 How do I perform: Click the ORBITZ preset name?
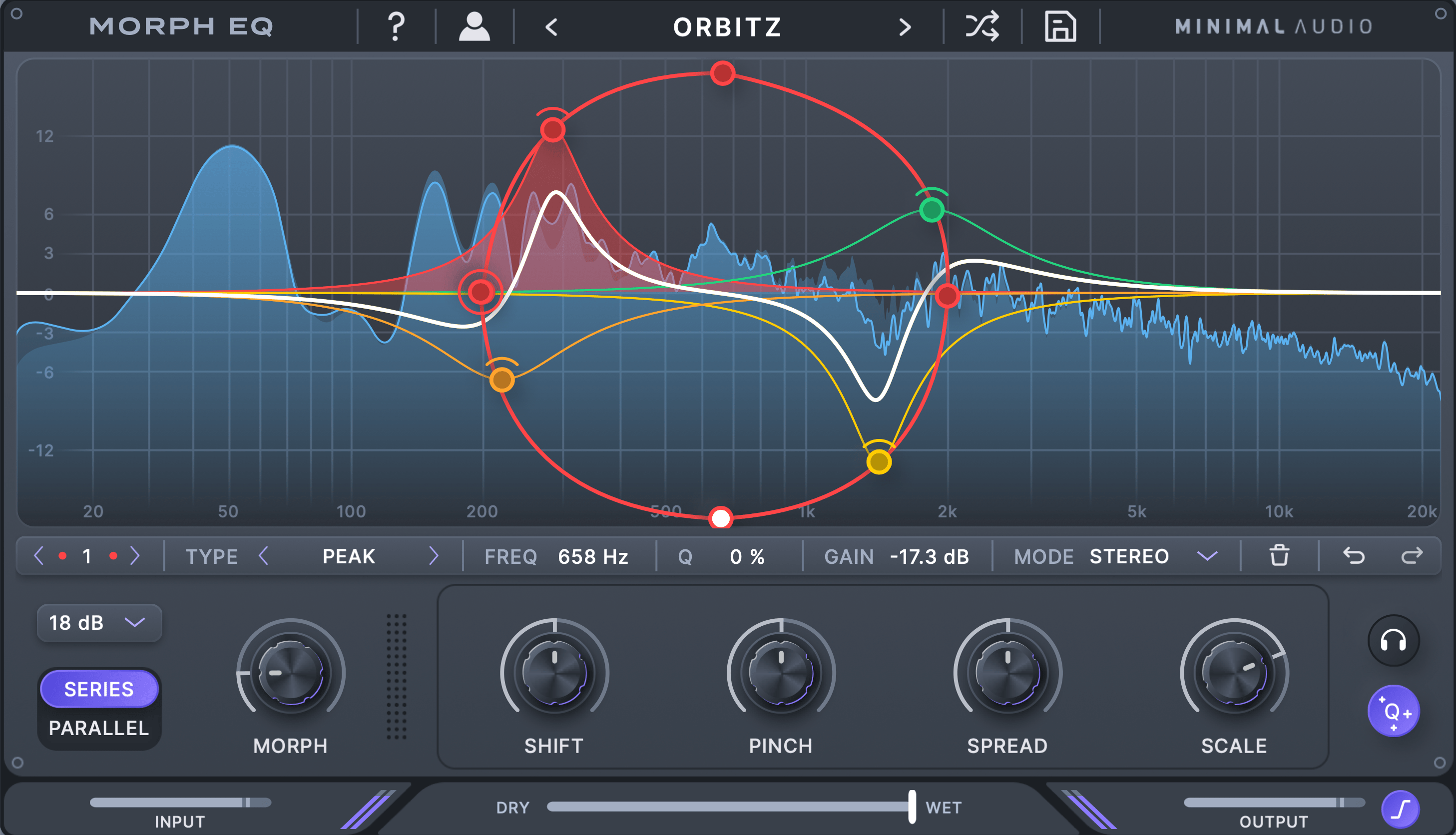pos(727,26)
